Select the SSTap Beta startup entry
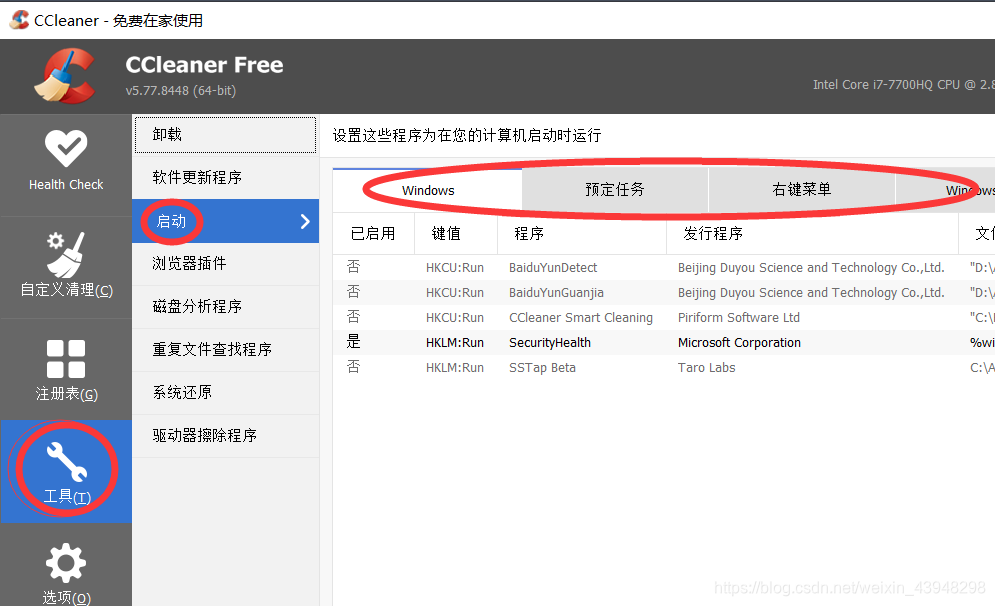This screenshot has width=995, height=606. (x=664, y=367)
